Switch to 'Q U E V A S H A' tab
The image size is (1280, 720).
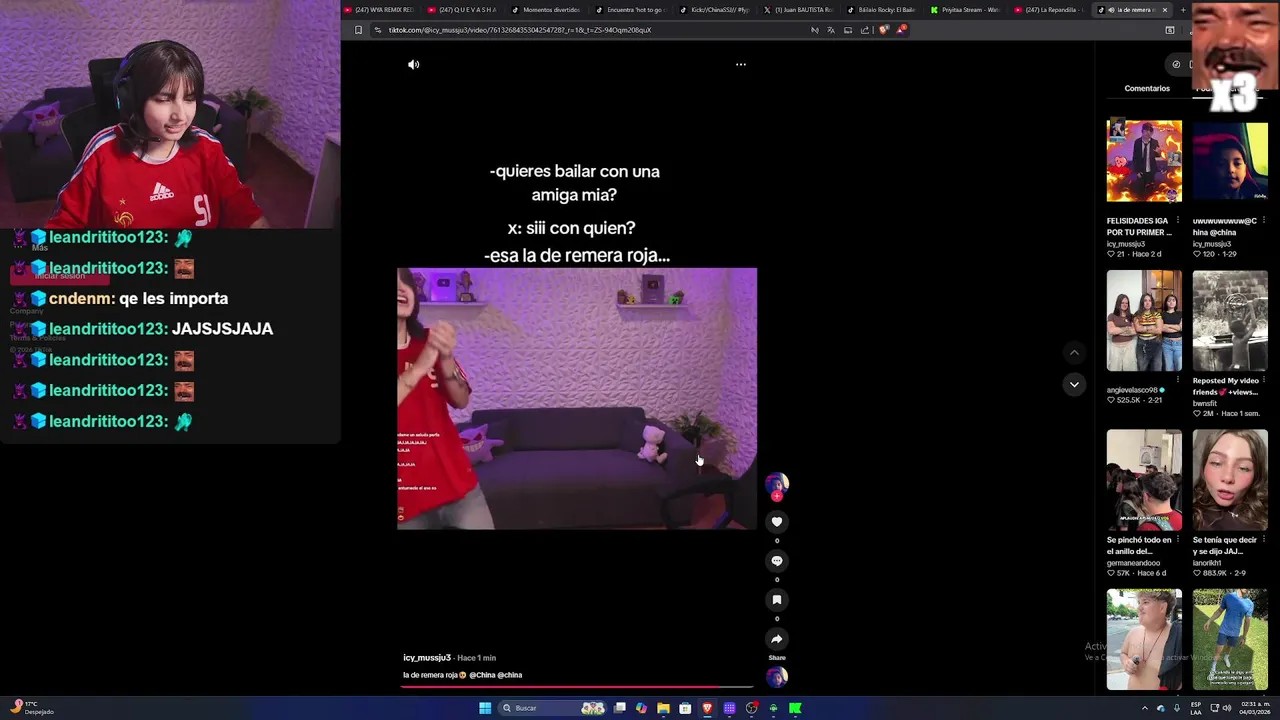coord(462,10)
